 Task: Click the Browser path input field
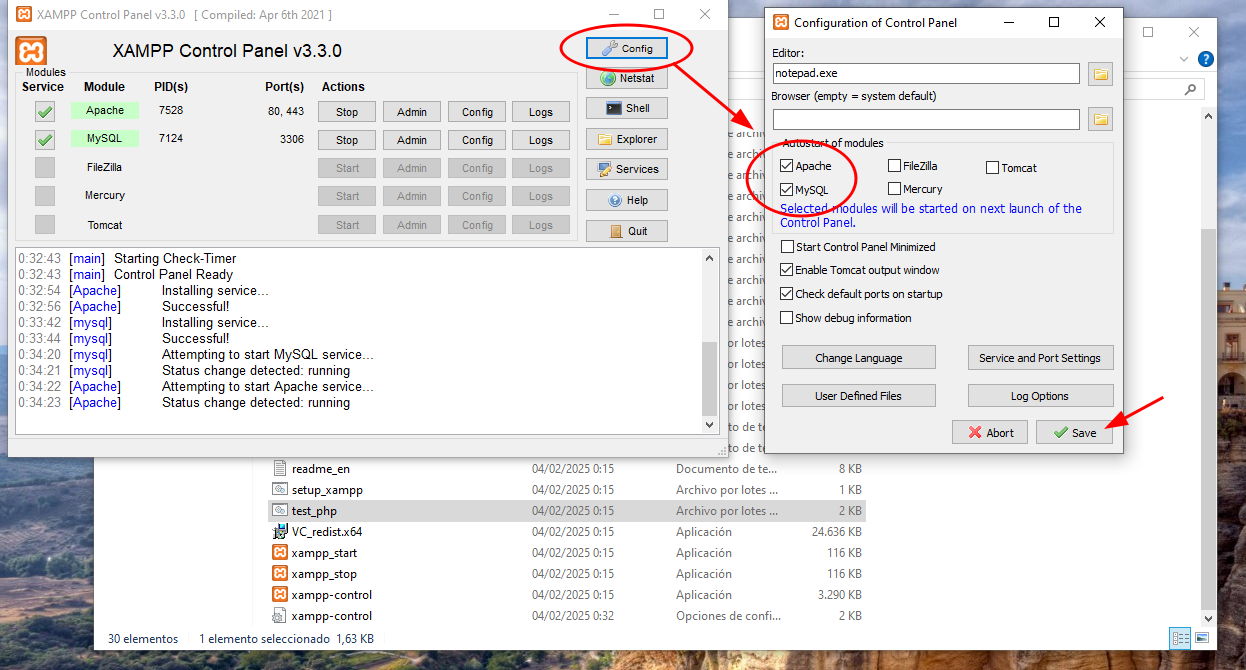pyautogui.click(x=925, y=120)
